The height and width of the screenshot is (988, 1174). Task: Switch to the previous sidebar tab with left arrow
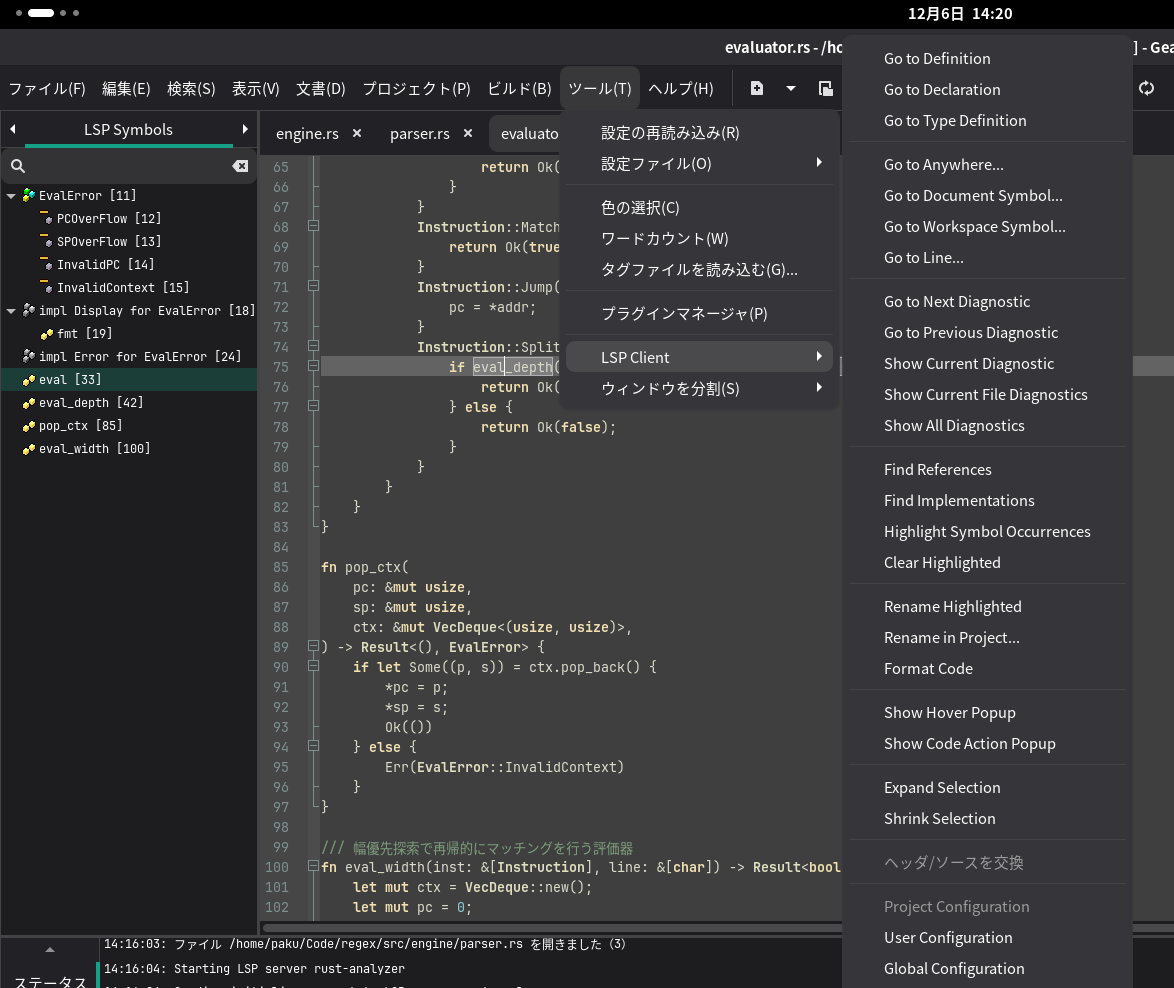[x=13, y=129]
